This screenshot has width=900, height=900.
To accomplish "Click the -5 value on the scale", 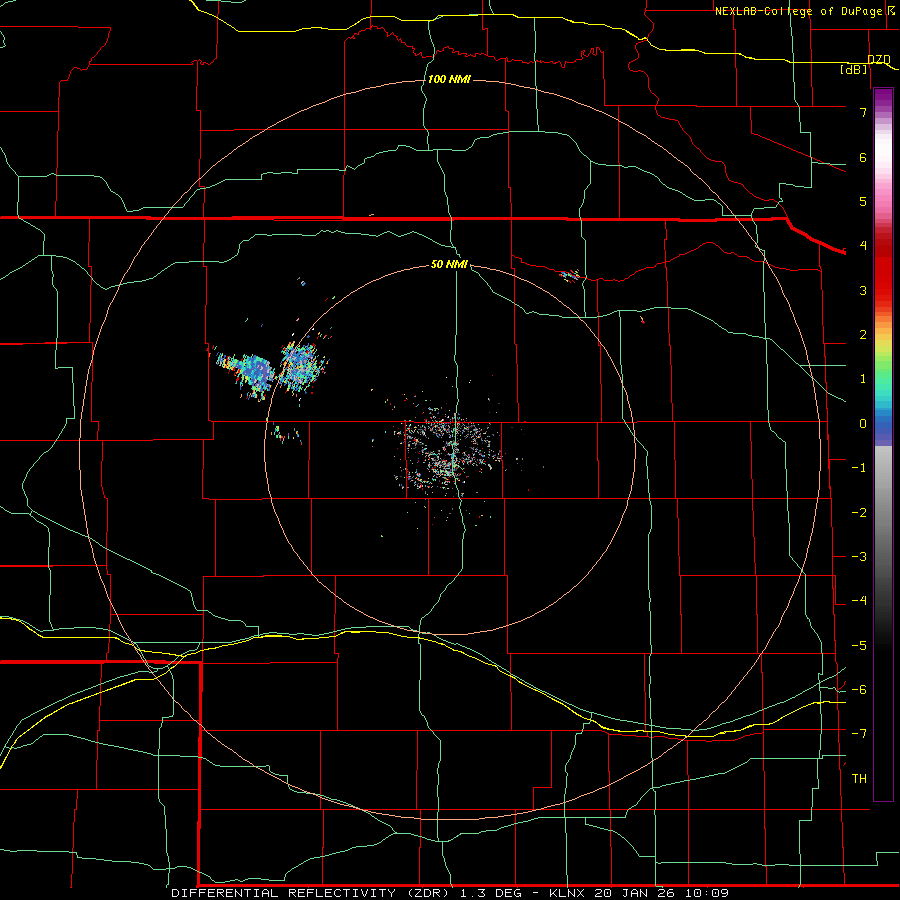I will (859, 646).
